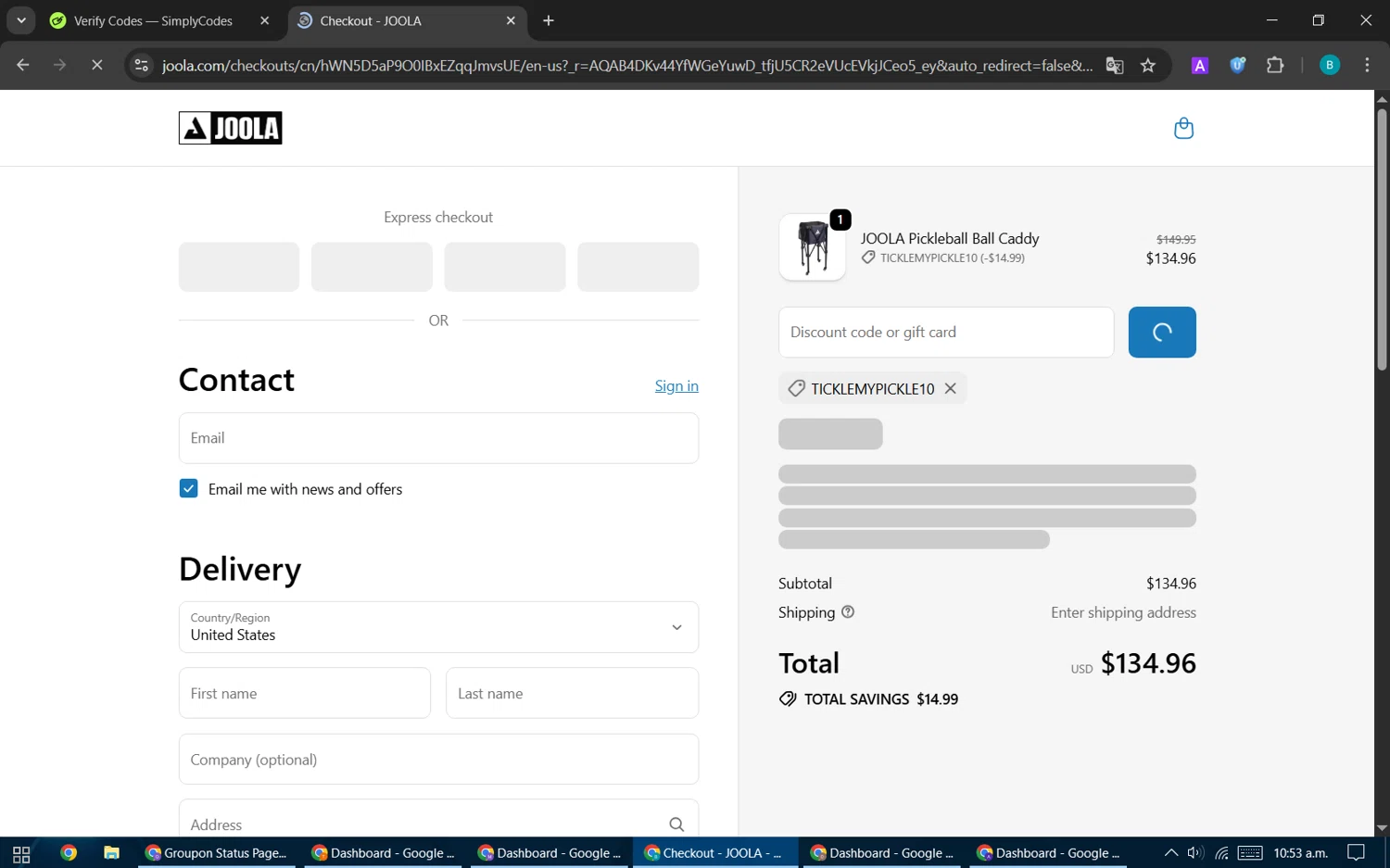Click the TOTAL SAVINGS $14.99 text

(880, 699)
